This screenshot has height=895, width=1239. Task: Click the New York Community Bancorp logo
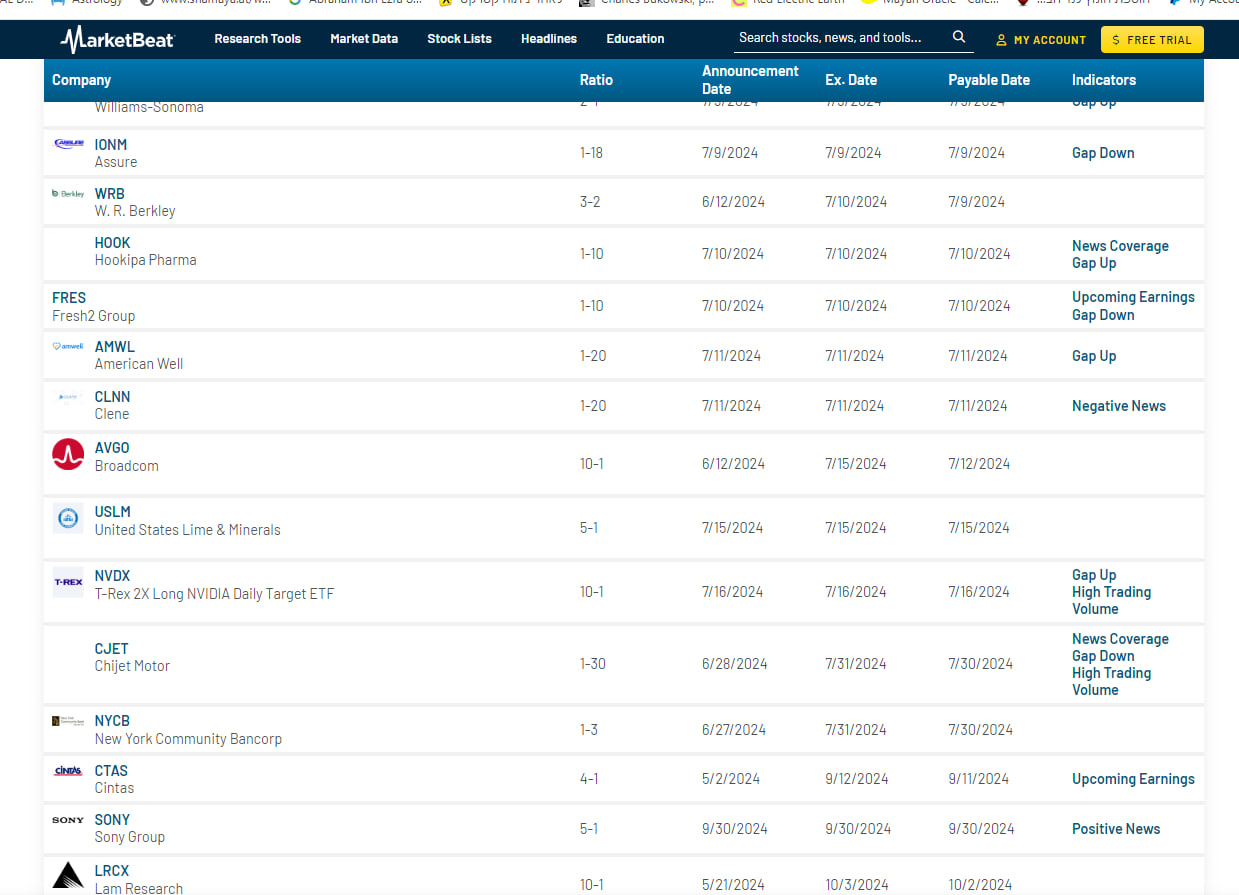click(68, 721)
